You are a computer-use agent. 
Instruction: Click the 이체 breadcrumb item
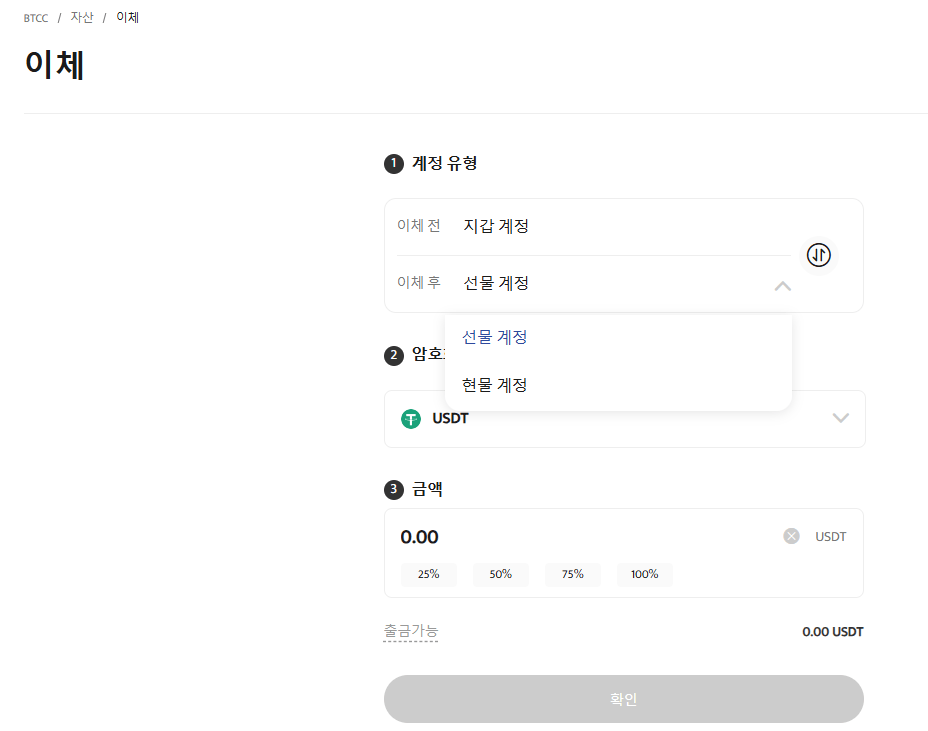click(127, 18)
